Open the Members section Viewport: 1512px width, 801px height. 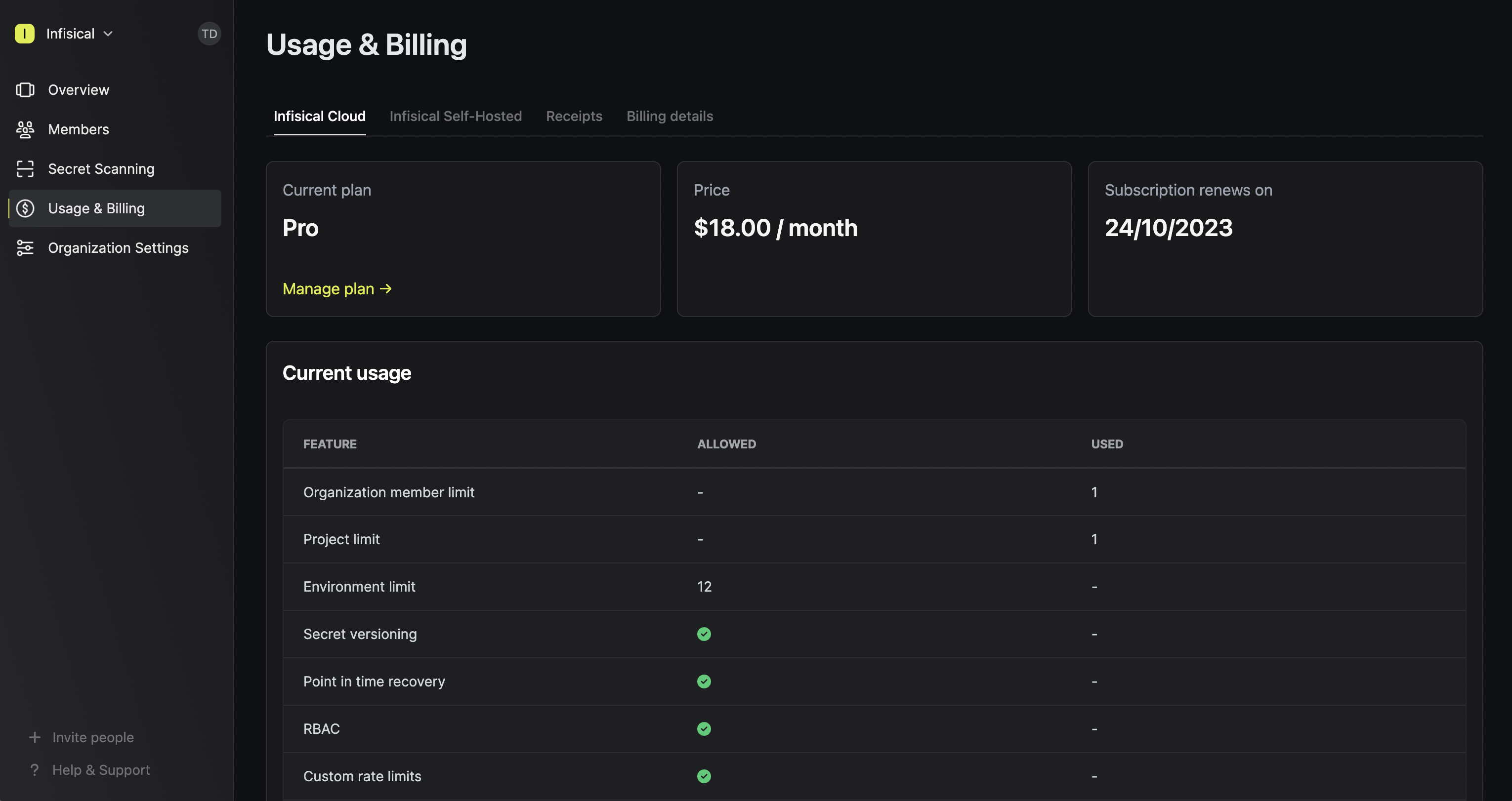[x=79, y=129]
